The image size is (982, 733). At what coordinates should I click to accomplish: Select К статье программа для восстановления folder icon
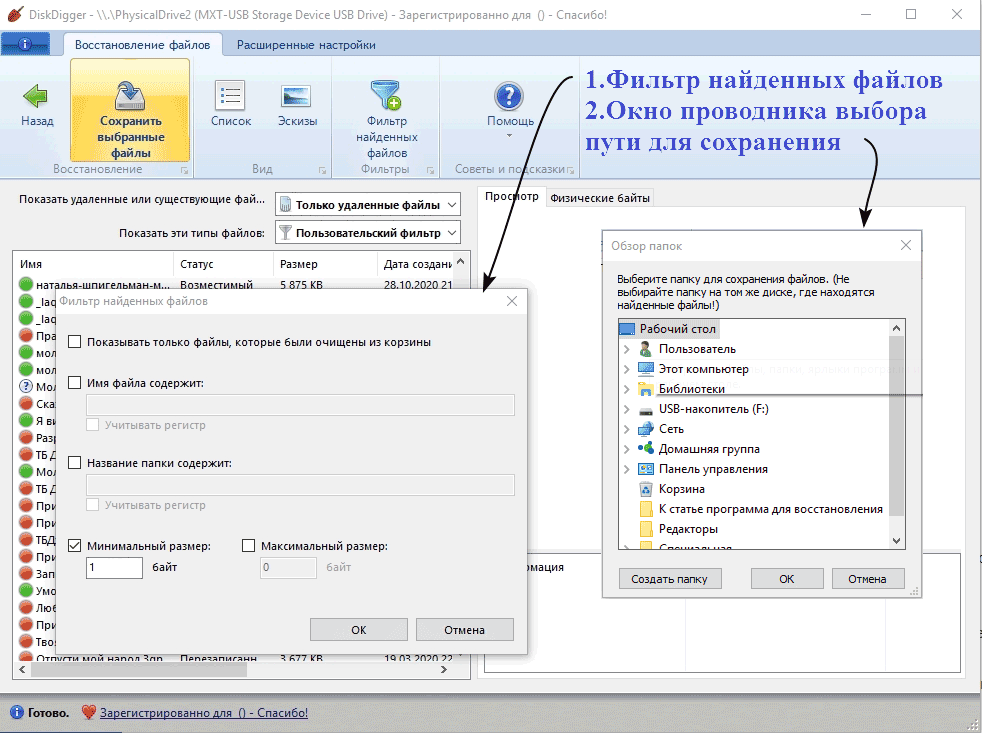[x=646, y=509]
